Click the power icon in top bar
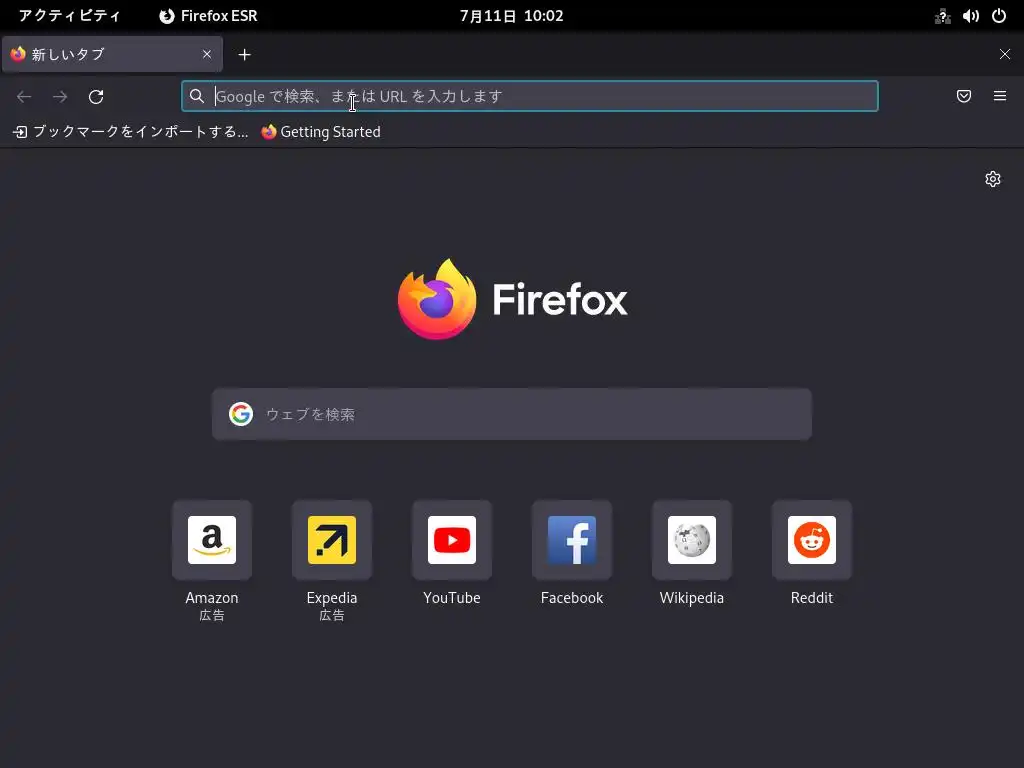This screenshot has width=1024, height=768. click(999, 16)
